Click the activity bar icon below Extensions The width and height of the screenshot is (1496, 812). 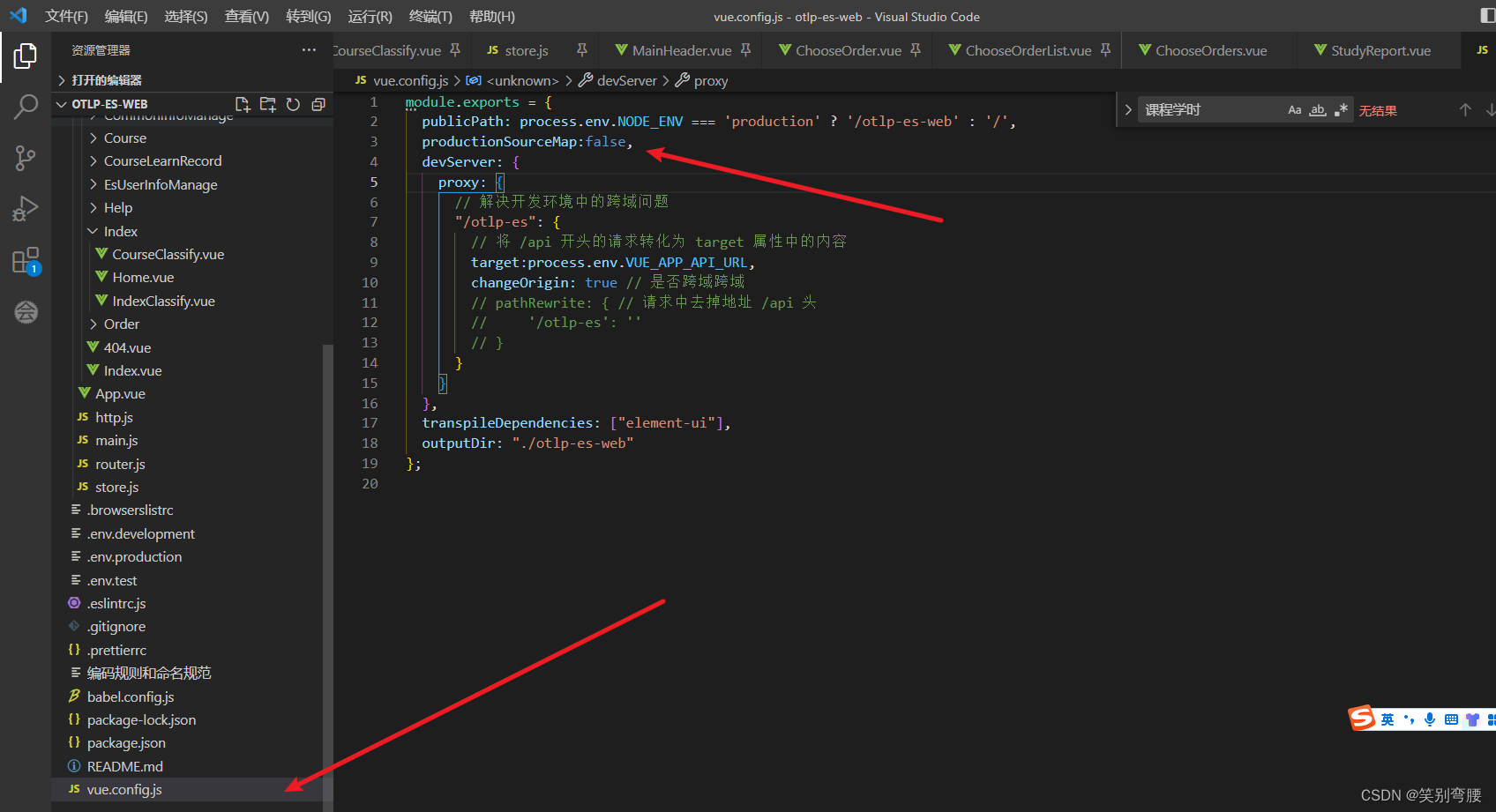coord(26,311)
